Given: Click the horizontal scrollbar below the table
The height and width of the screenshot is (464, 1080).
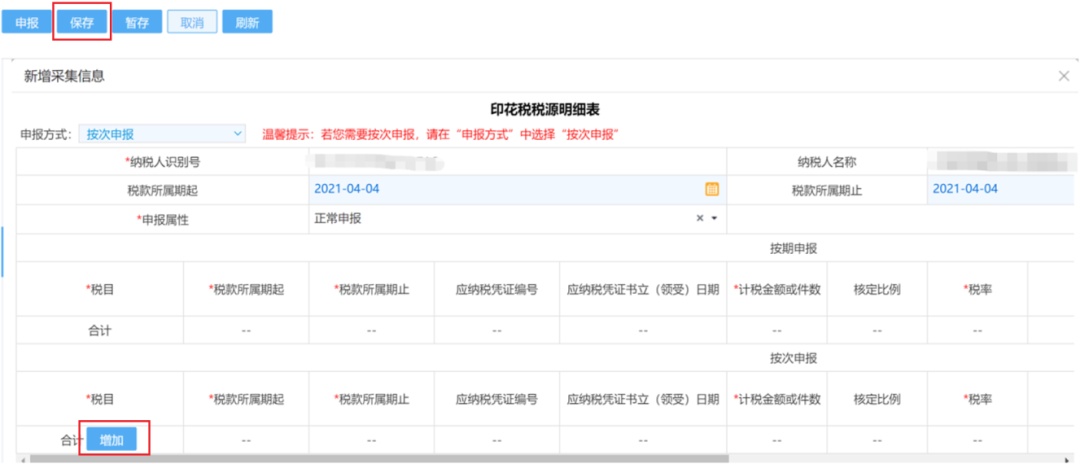Looking at the screenshot, I should [500, 459].
